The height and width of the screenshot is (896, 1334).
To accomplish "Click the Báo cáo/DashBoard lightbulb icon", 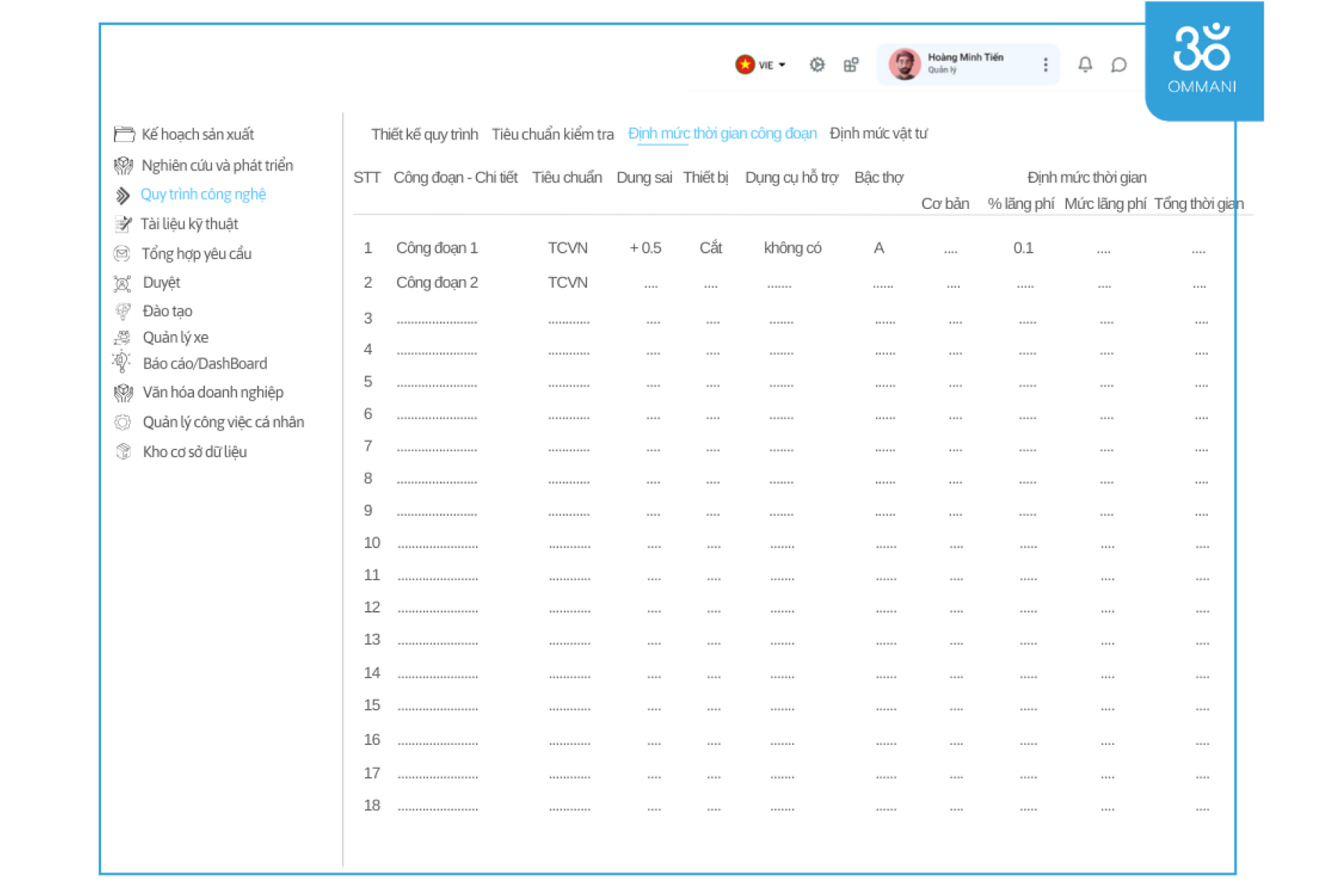I will (121, 362).
